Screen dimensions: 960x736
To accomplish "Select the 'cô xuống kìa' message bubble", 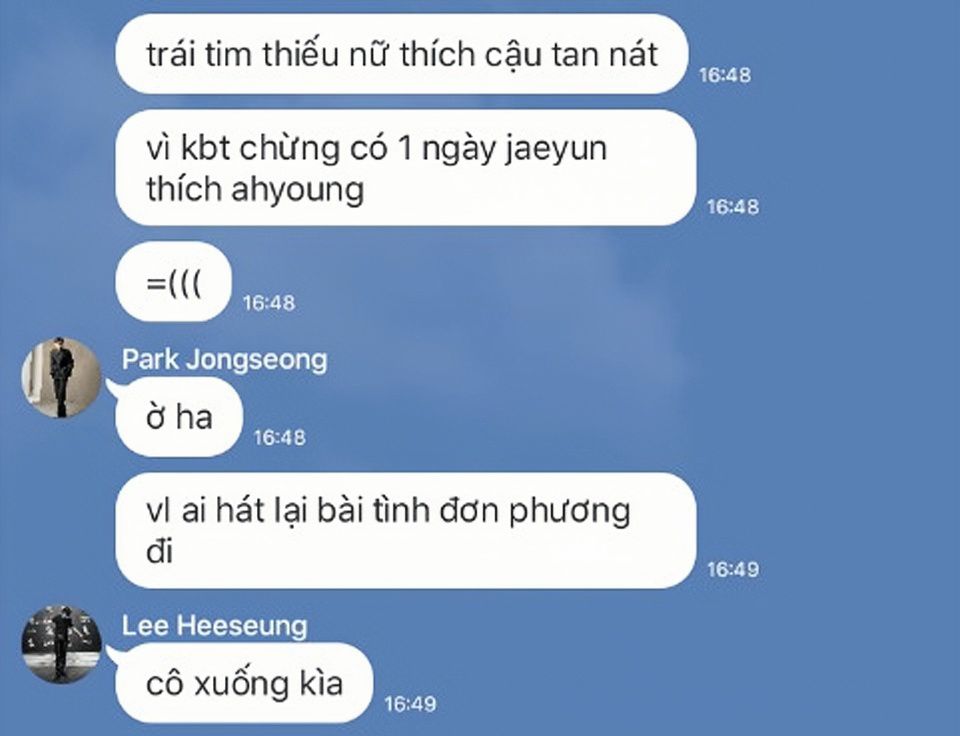I will [x=244, y=683].
